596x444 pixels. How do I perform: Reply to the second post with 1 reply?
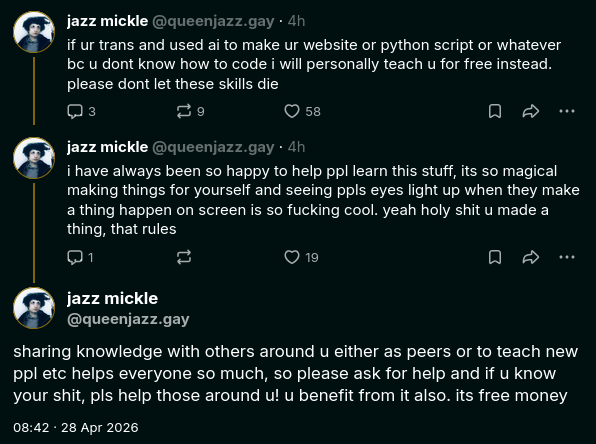click(80, 257)
